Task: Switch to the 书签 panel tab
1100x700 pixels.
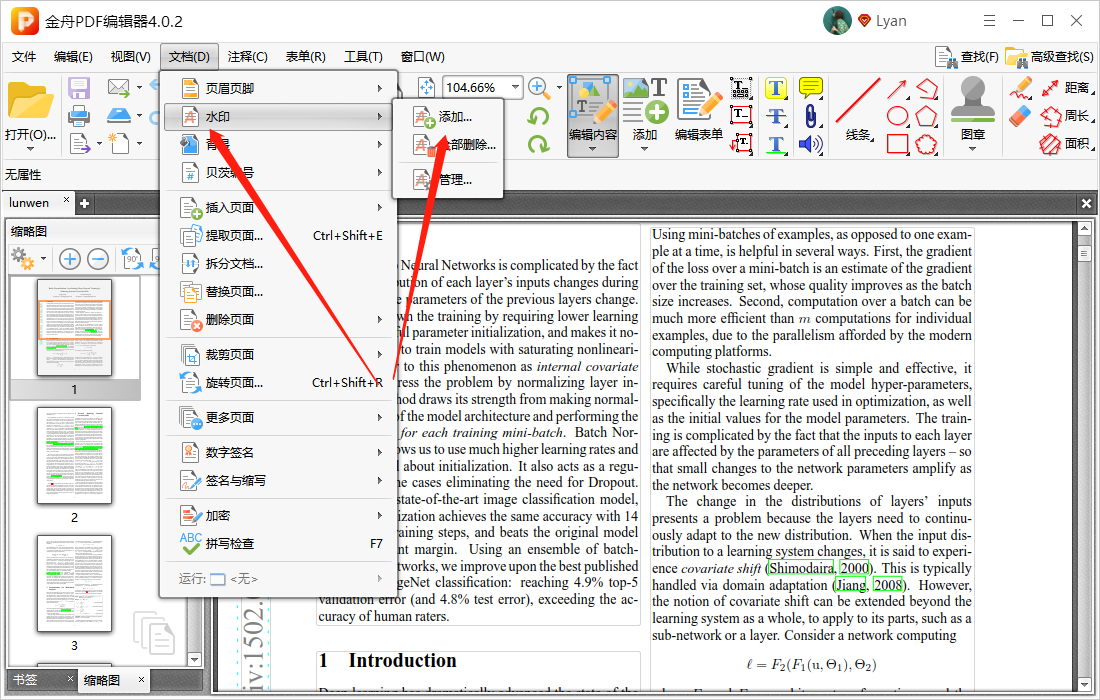Action: click(27, 678)
